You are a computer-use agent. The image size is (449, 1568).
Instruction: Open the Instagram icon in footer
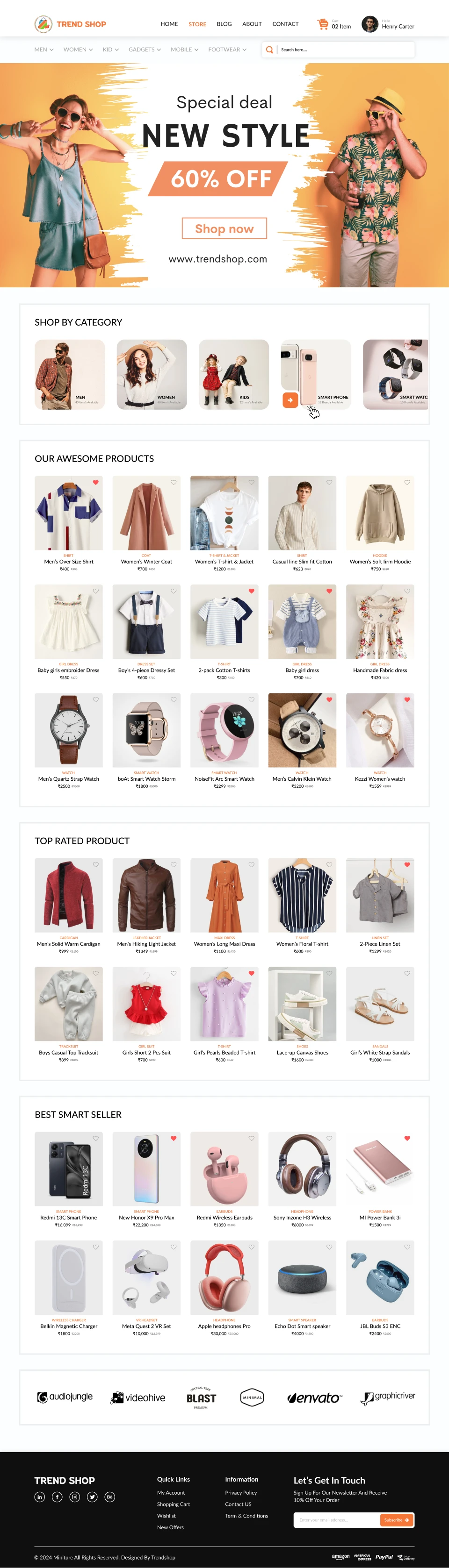tap(74, 1497)
